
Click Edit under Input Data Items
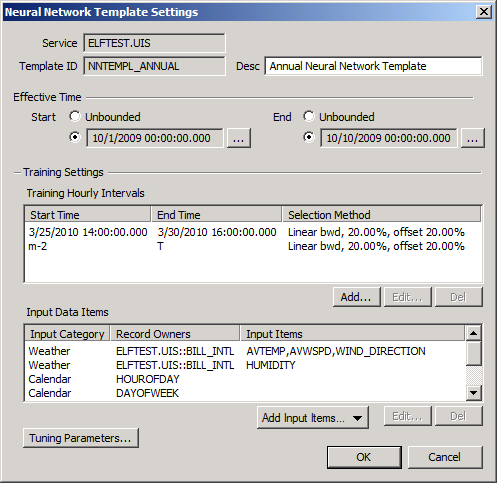pyautogui.click(x=408, y=416)
